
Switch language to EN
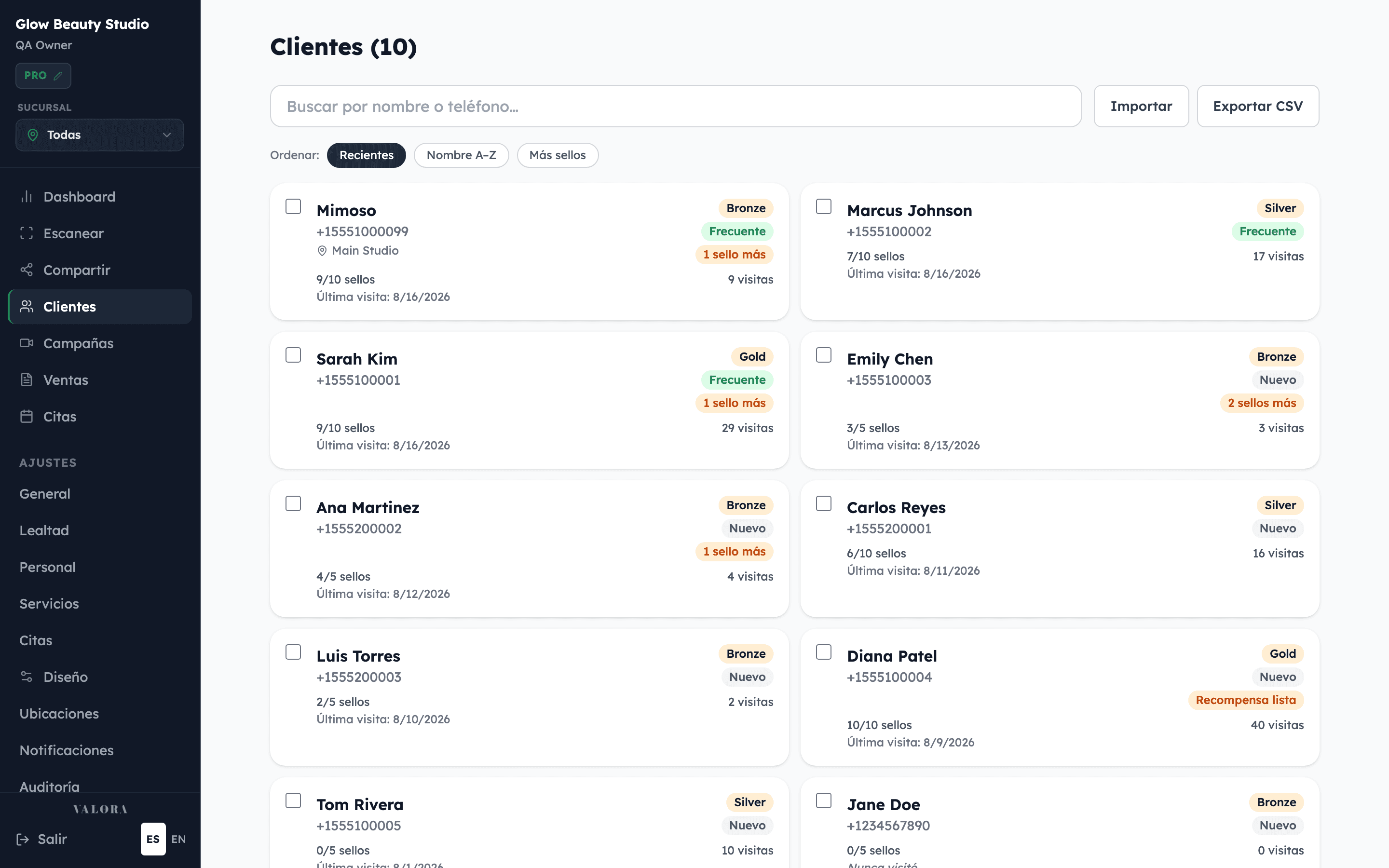178,839
